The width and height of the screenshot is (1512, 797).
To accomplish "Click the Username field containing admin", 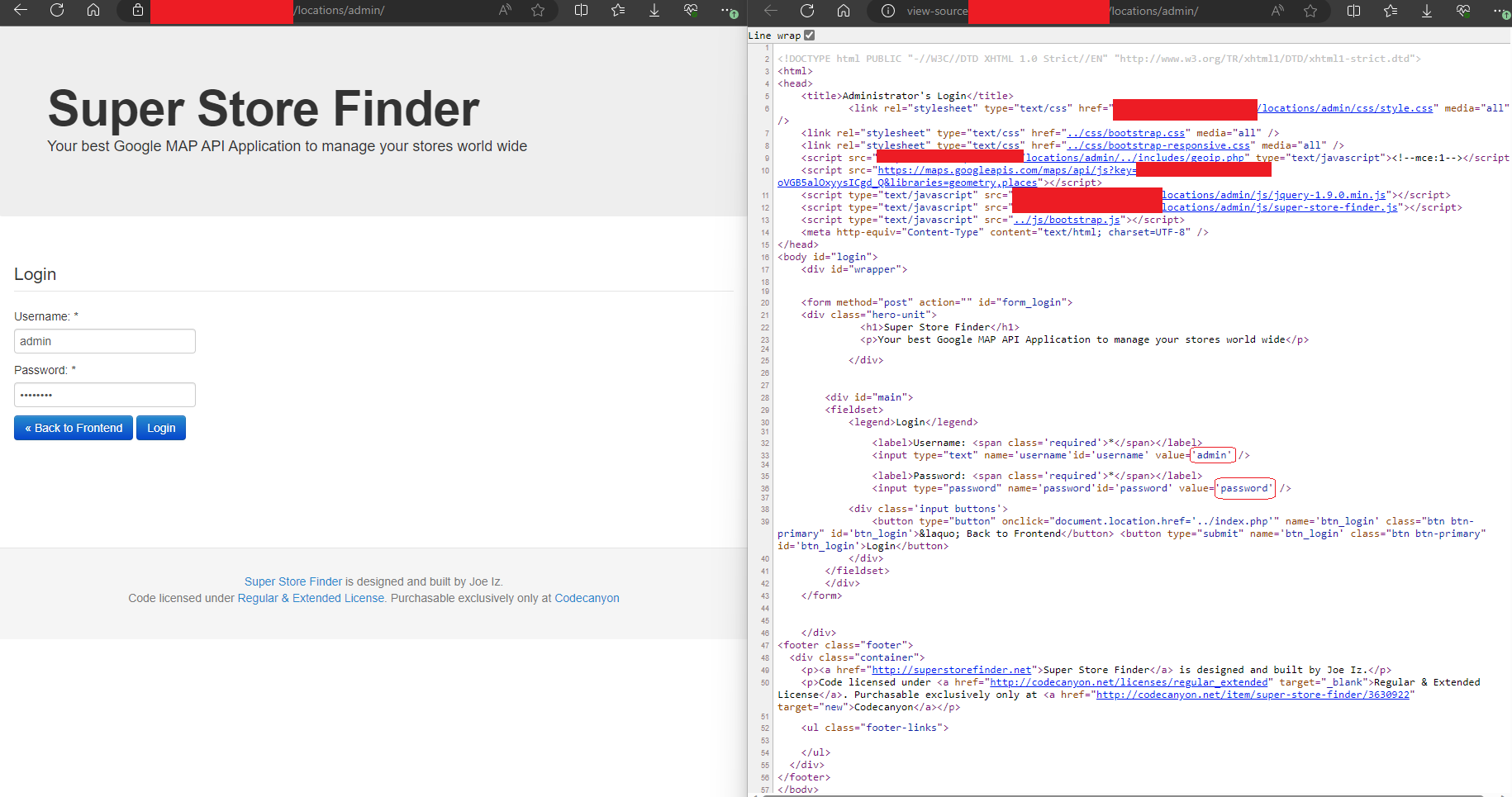I will click(105, 341).
